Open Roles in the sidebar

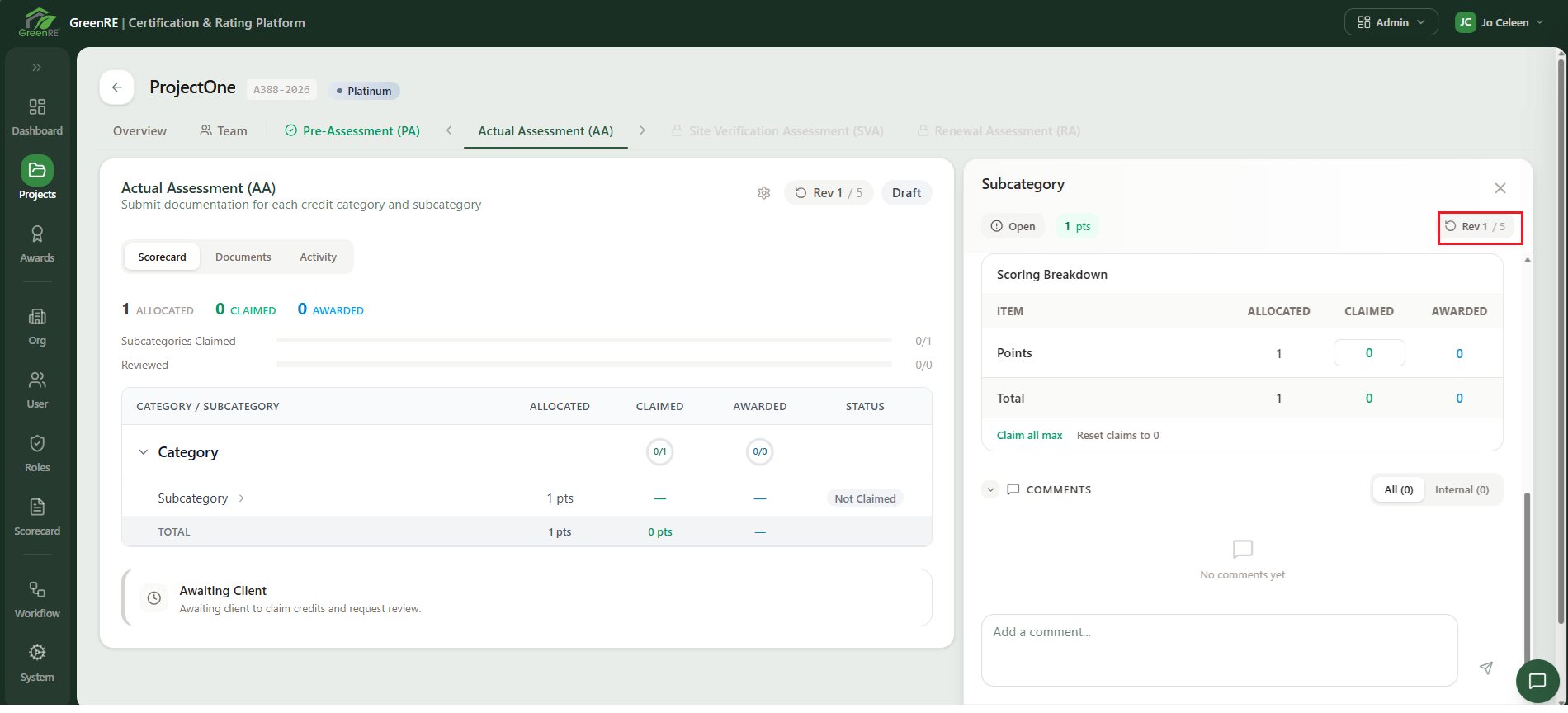[x=37, y=454]
